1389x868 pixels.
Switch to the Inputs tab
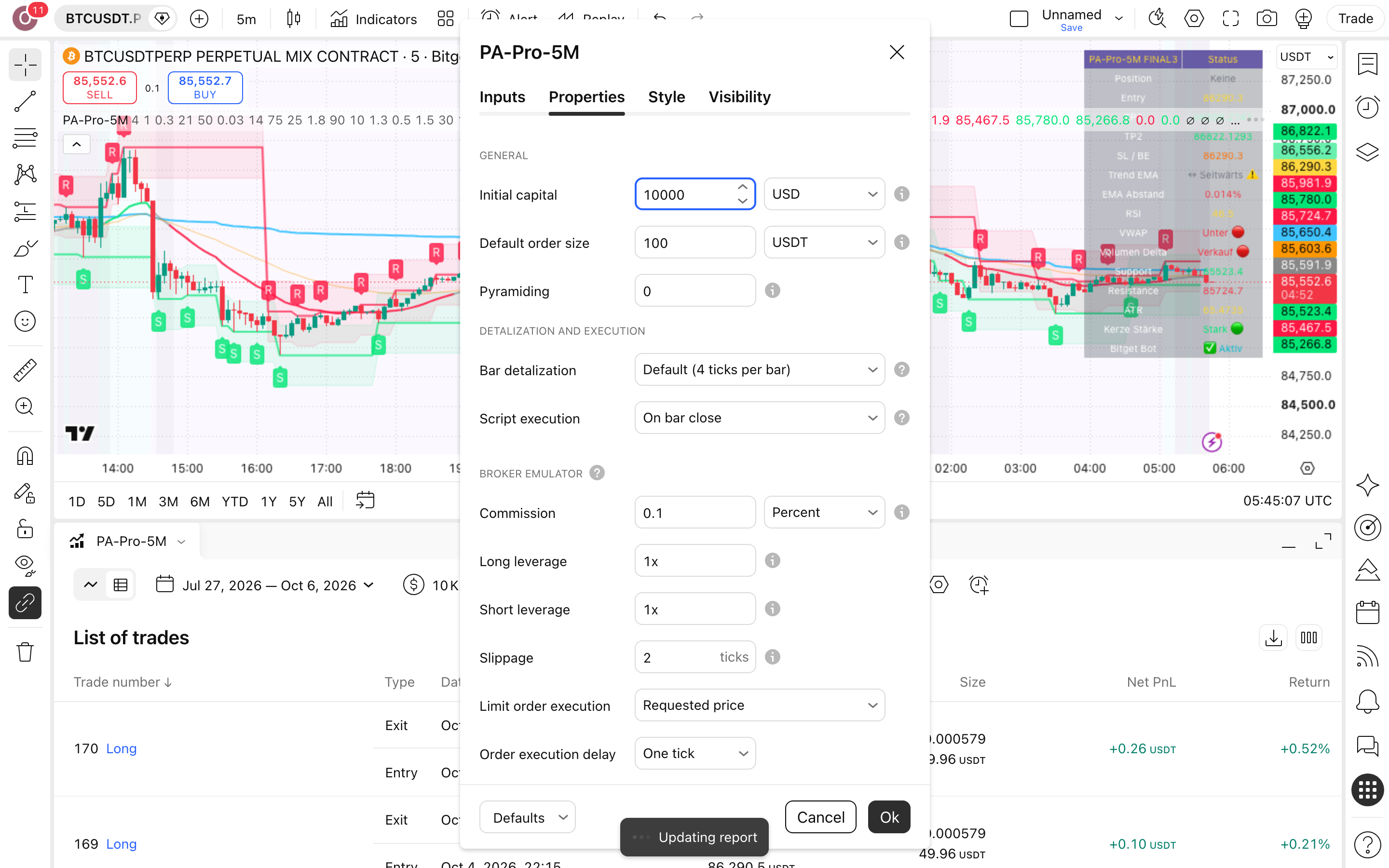point(502,97)
